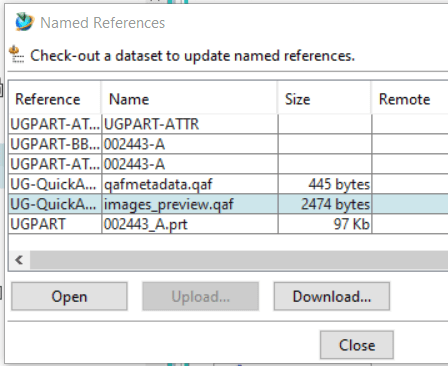Select the images_preview.qaf file name

(x=169, y=204)
